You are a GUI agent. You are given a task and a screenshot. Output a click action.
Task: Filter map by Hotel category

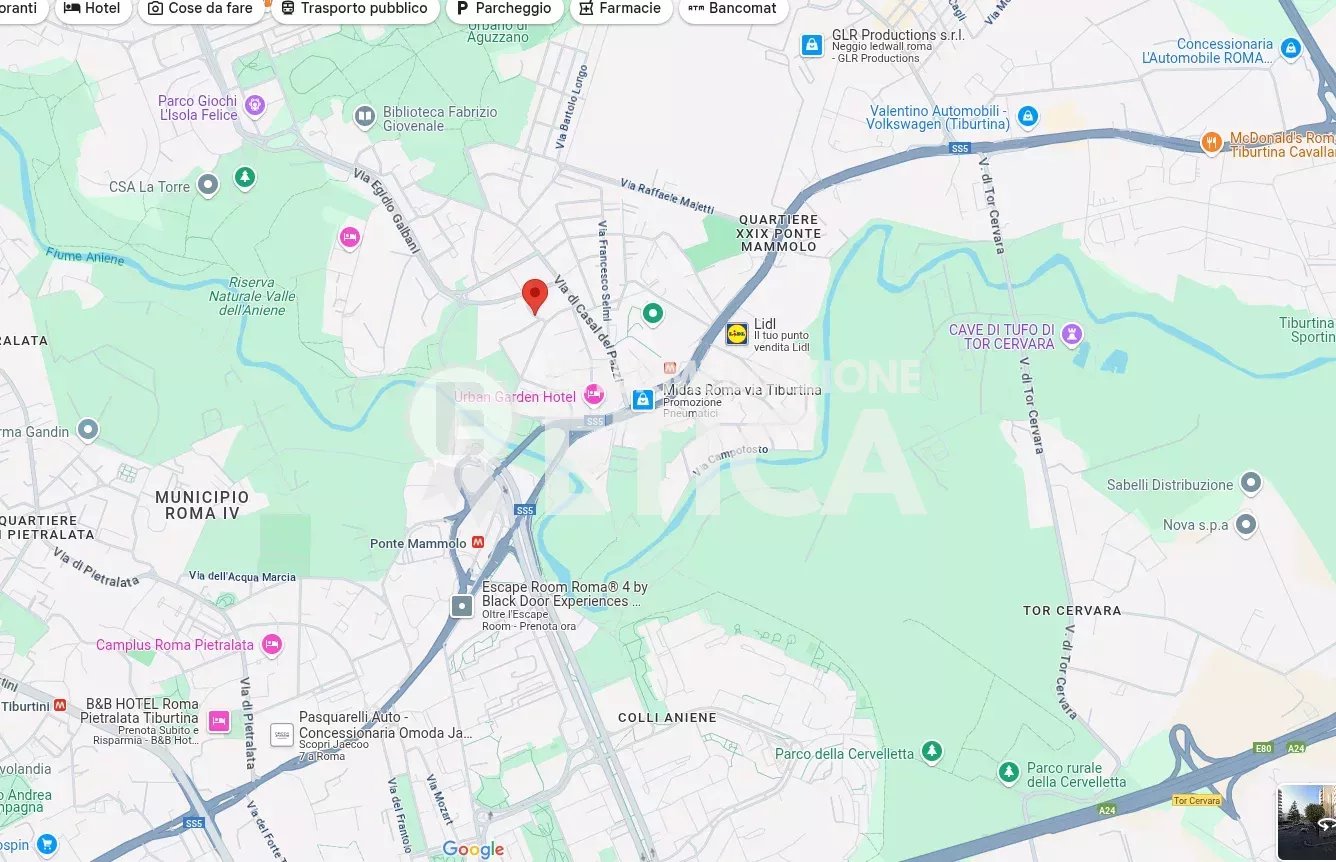tap(92, 9)
